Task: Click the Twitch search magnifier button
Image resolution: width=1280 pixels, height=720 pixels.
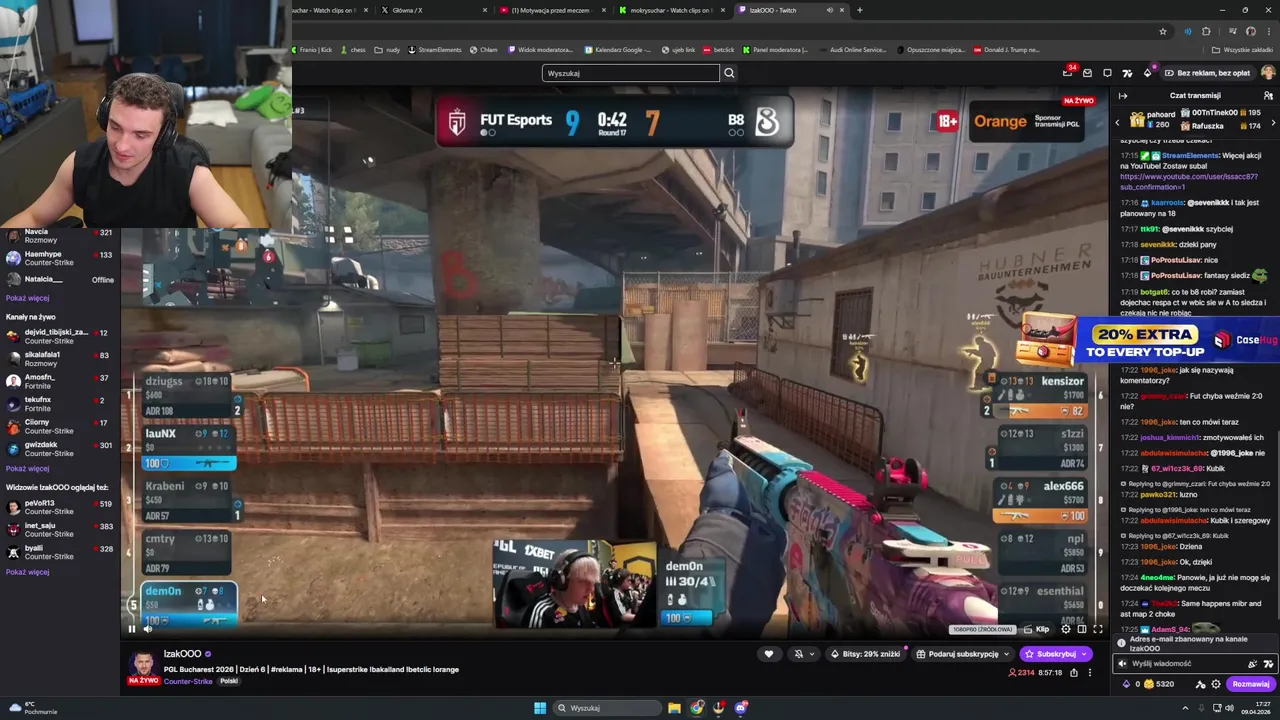Action: click(x=729, y=73)
